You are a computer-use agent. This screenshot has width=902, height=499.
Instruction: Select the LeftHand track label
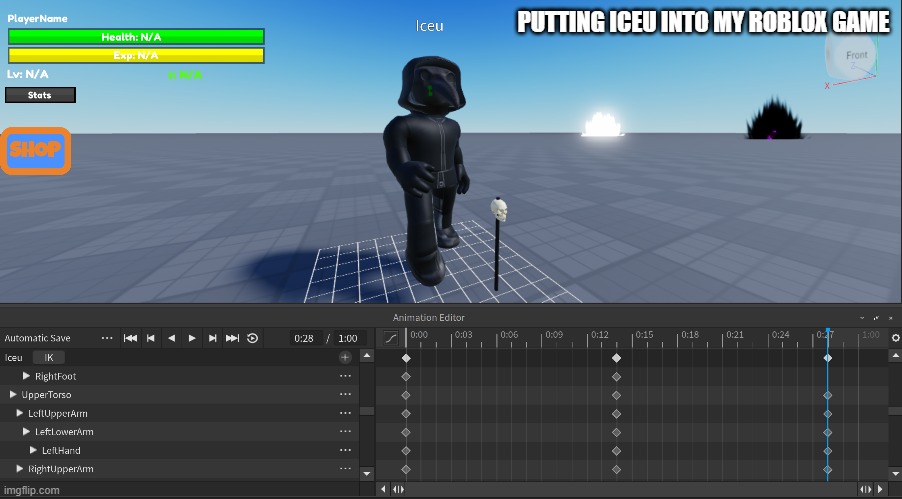61,450
